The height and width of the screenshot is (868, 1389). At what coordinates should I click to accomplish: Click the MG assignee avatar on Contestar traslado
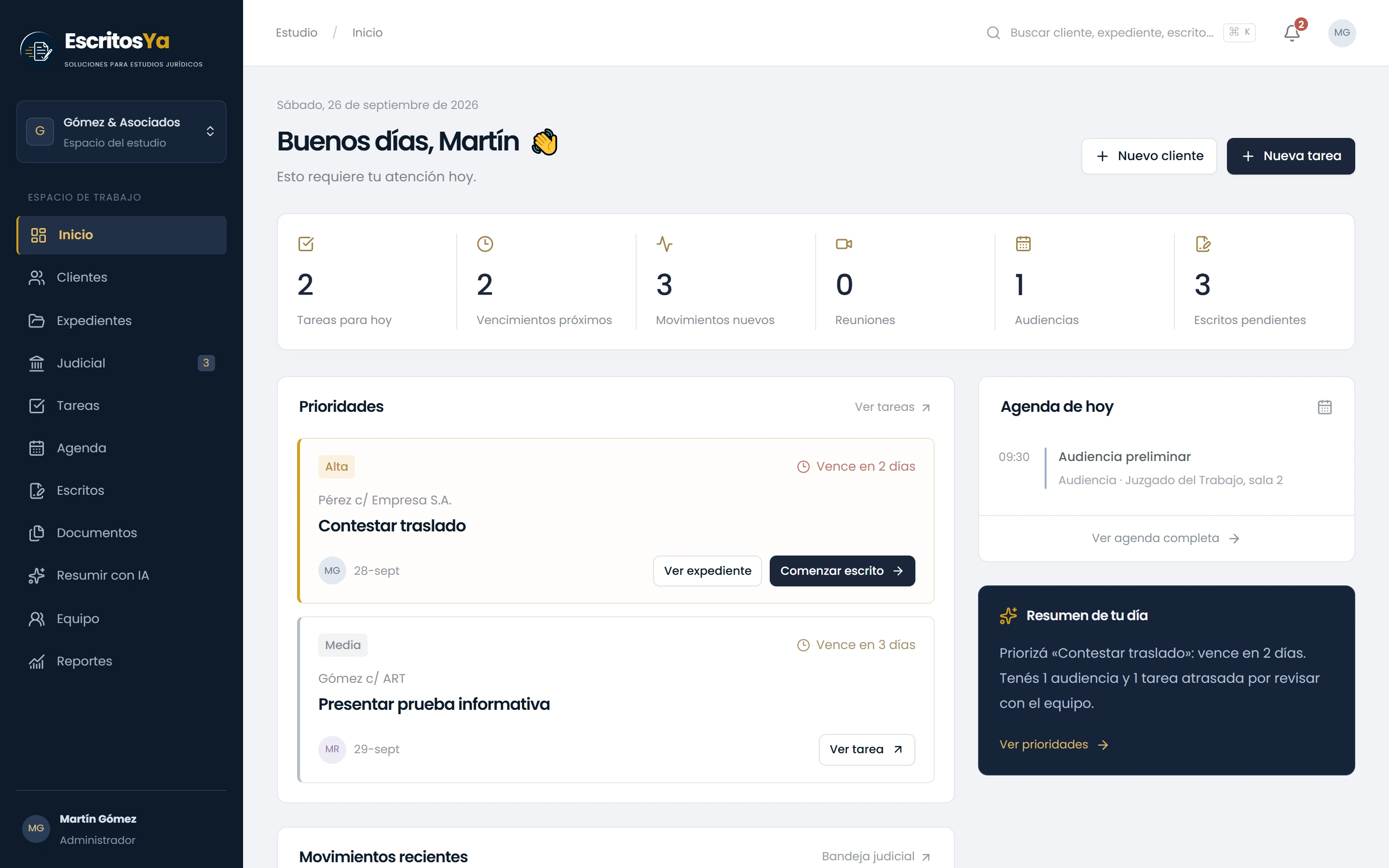pyautogui.click(x=332, y=570)
